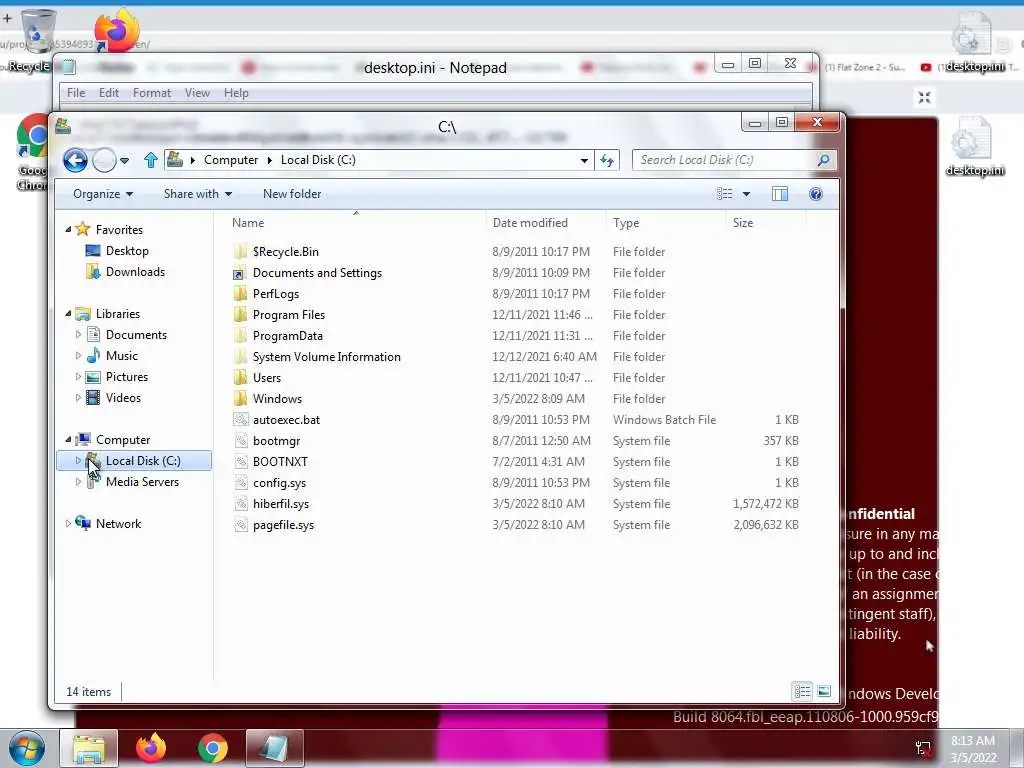1024x768 pixels.
Task: Switch to large icons view in status bar
Action: pos(824,691)
